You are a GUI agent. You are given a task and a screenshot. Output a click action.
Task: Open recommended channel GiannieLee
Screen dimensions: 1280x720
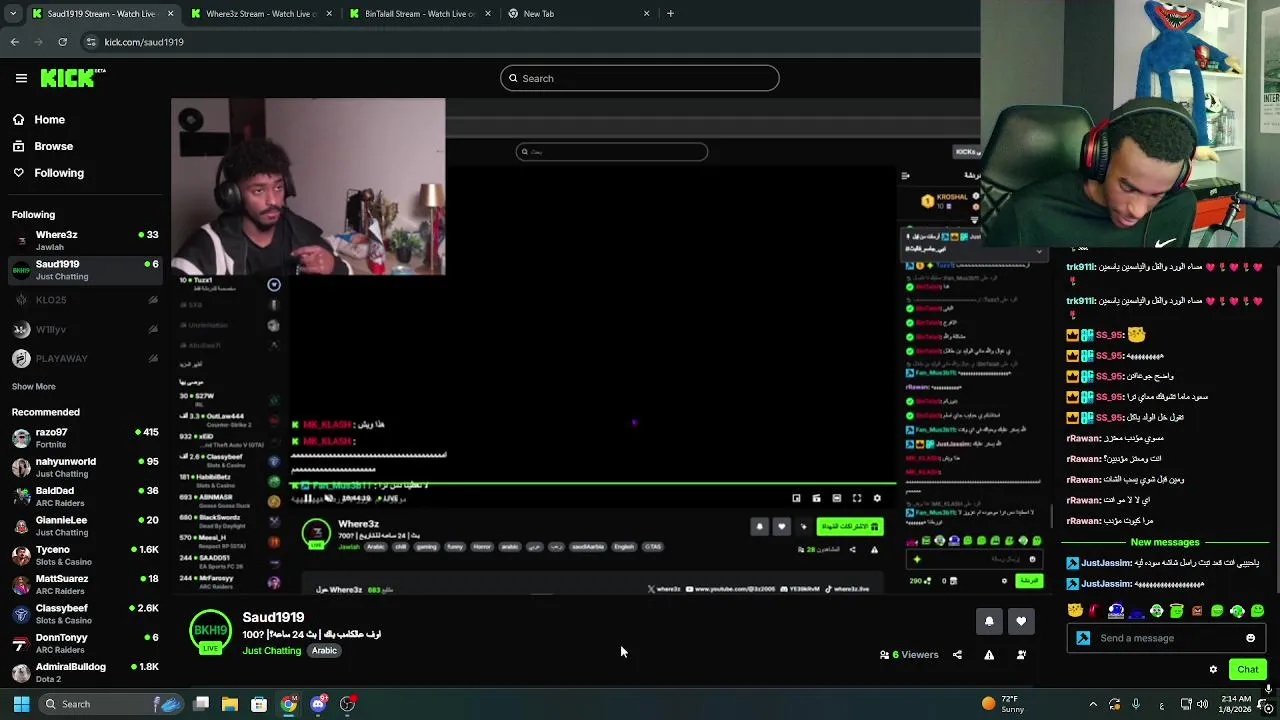click(x=85, y=526)
